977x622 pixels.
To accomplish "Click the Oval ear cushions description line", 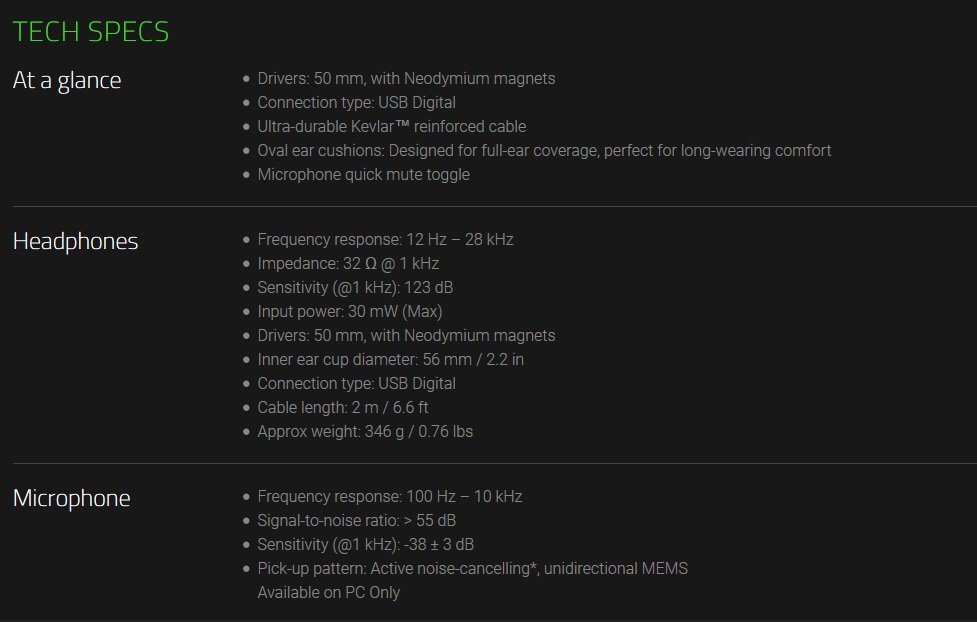I will click(544, 151).
